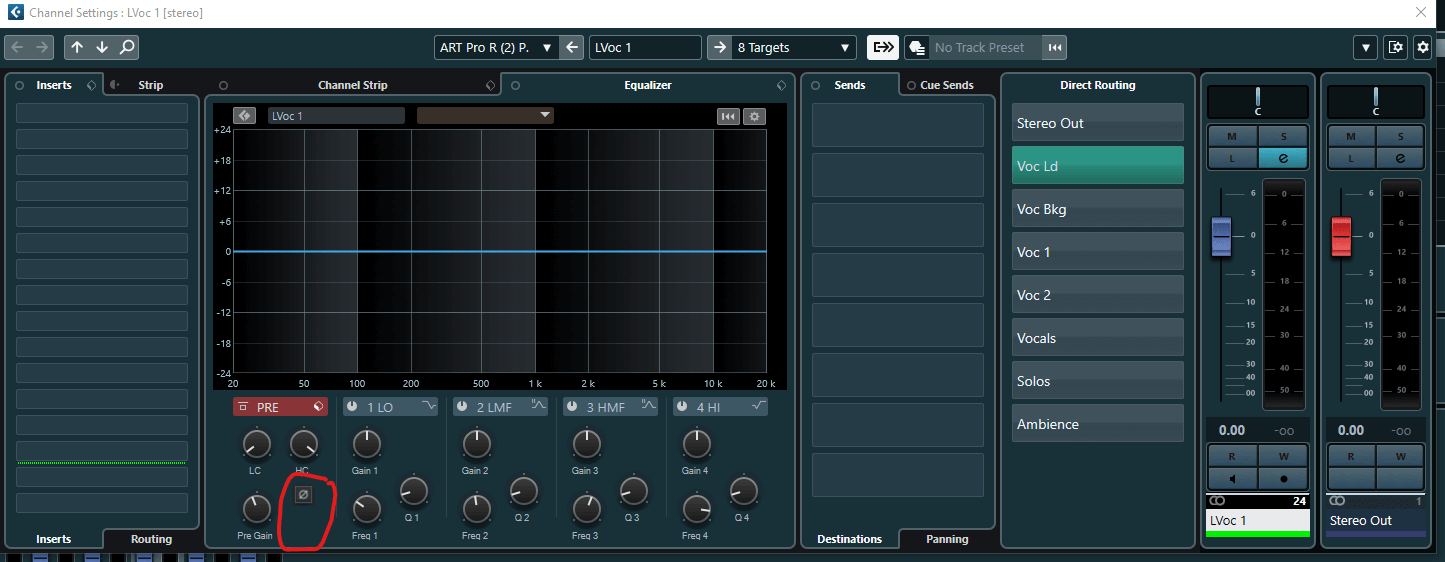
Task: Click the LVoc 1 blue volume fader
Action: (1221, 238)
